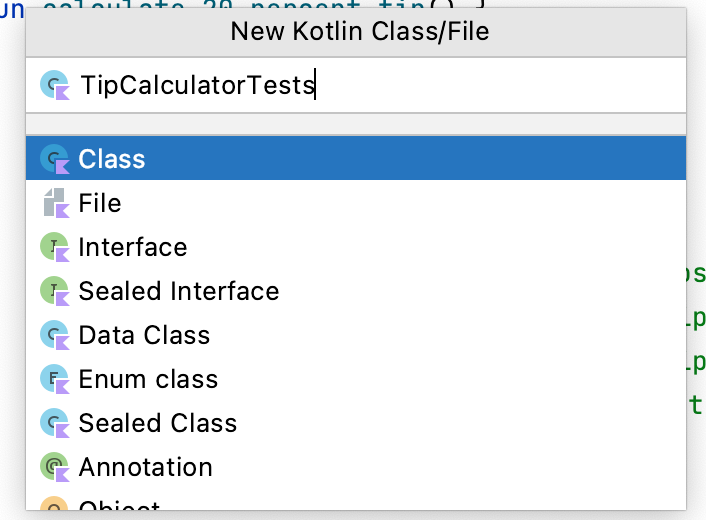The image size is (706, 520).
Task: Select the partially visible Object option
Action: (119, 508)
